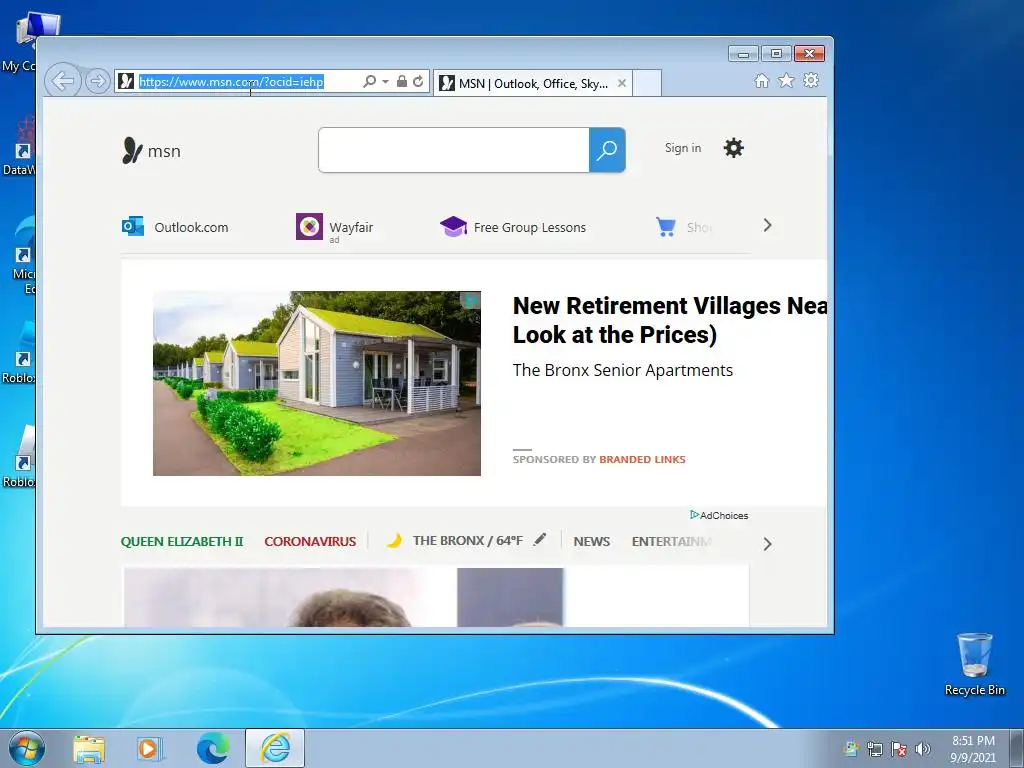
Task: Launch Windows Media Player from taskbar
Action: [x=150, y=749]
